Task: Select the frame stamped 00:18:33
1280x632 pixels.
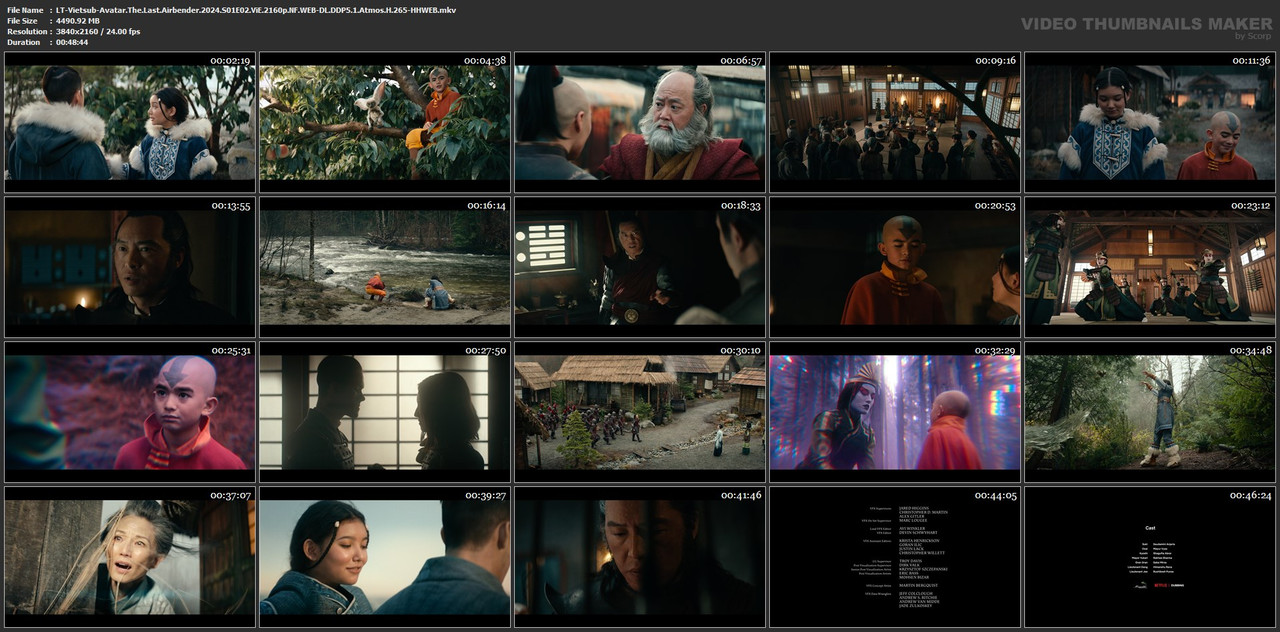Action: point(640,267)
